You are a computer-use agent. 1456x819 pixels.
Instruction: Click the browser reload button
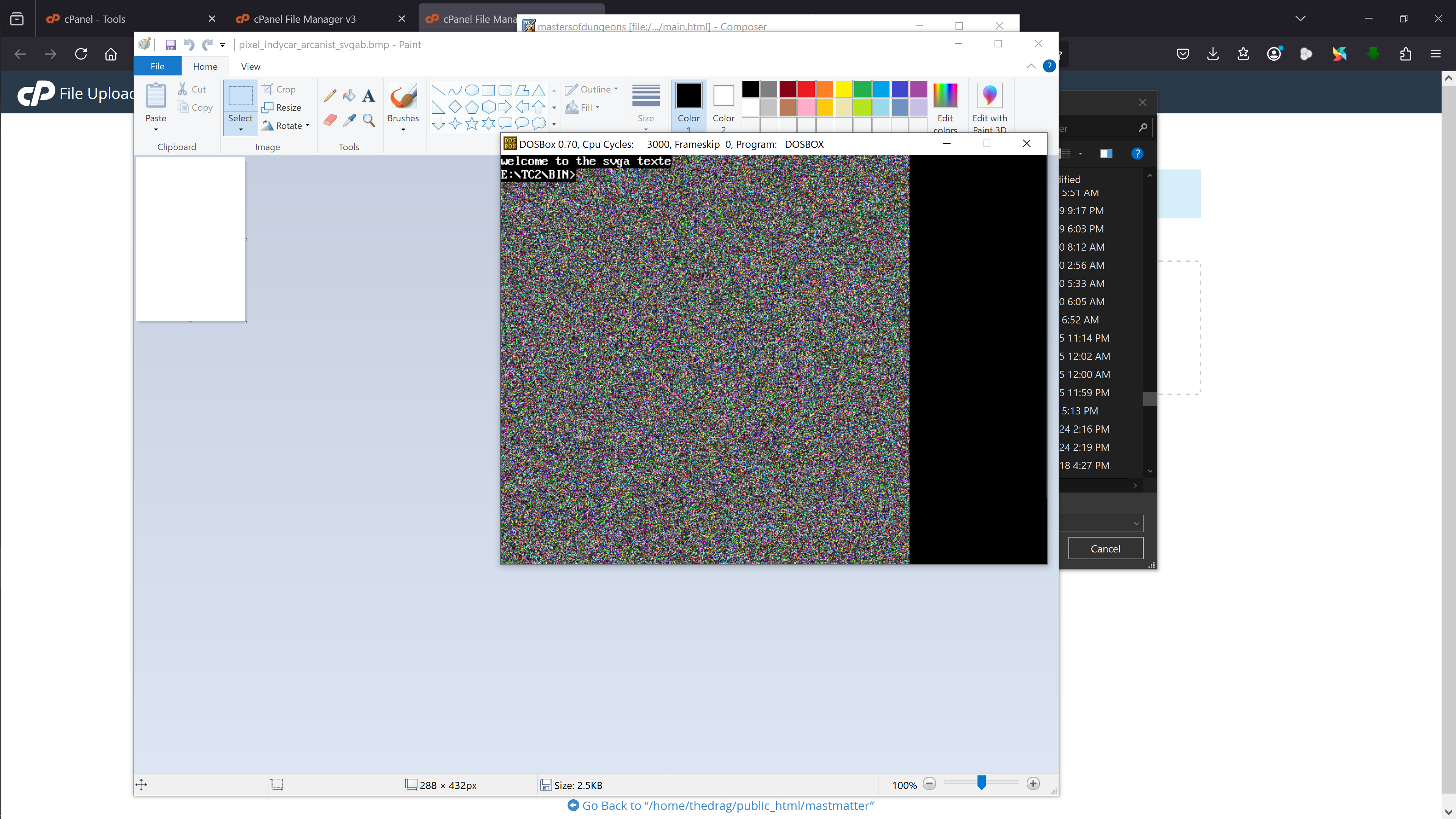81,54
